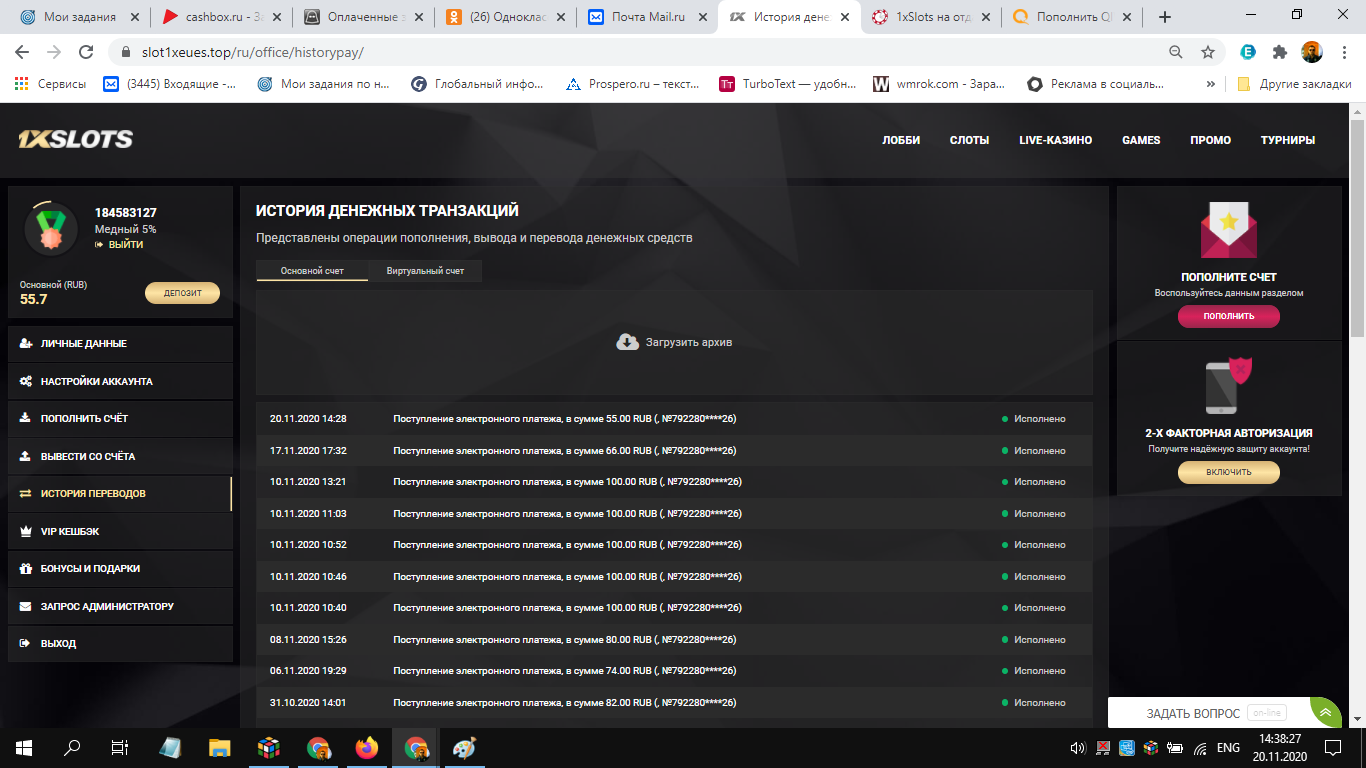Open ПРОМО in the top navigation
Screen dimensions: 1366x768
tap(1210, 140)
